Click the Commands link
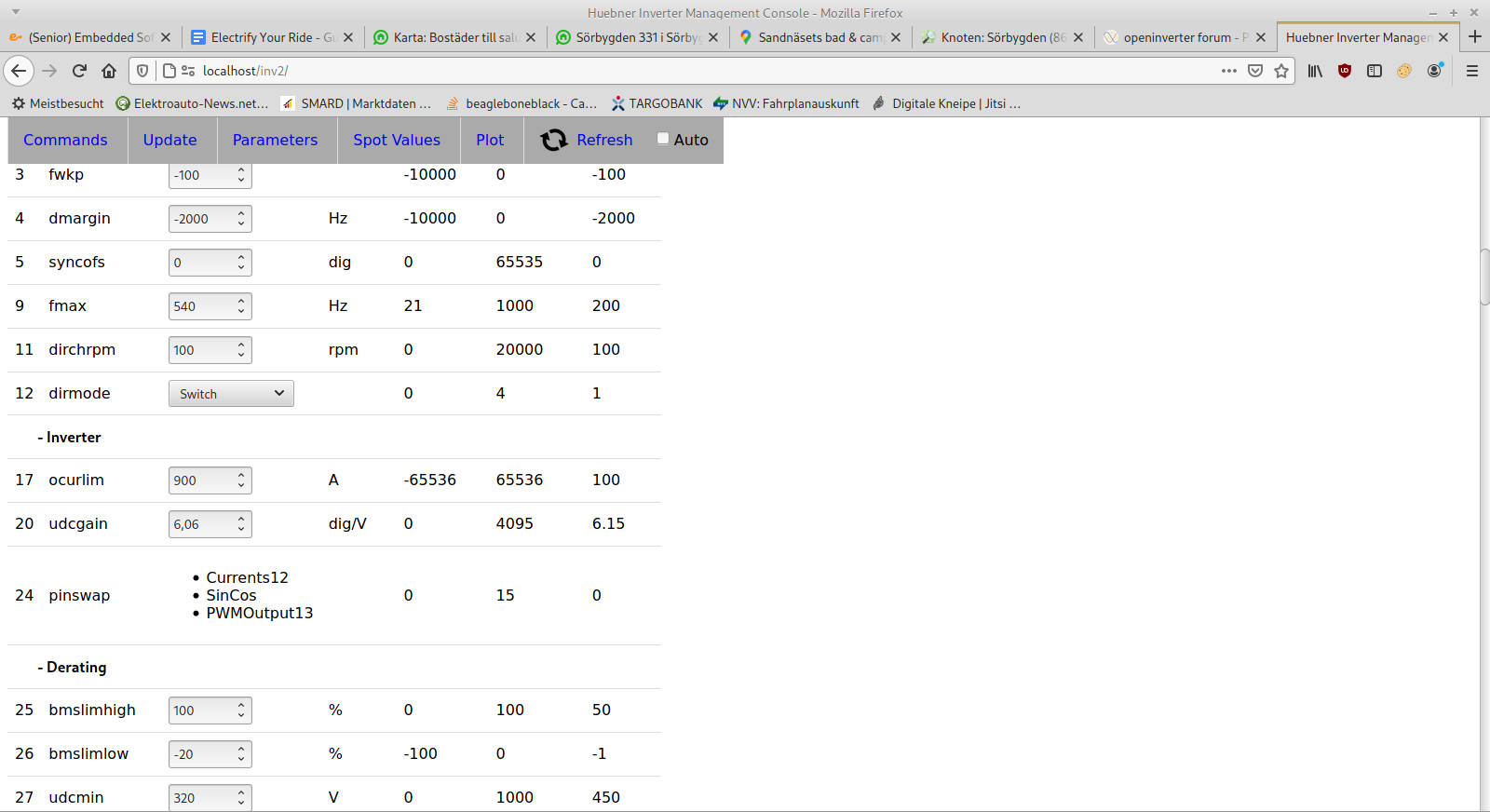The image size is (1490, 812). [x=65, y=140]
